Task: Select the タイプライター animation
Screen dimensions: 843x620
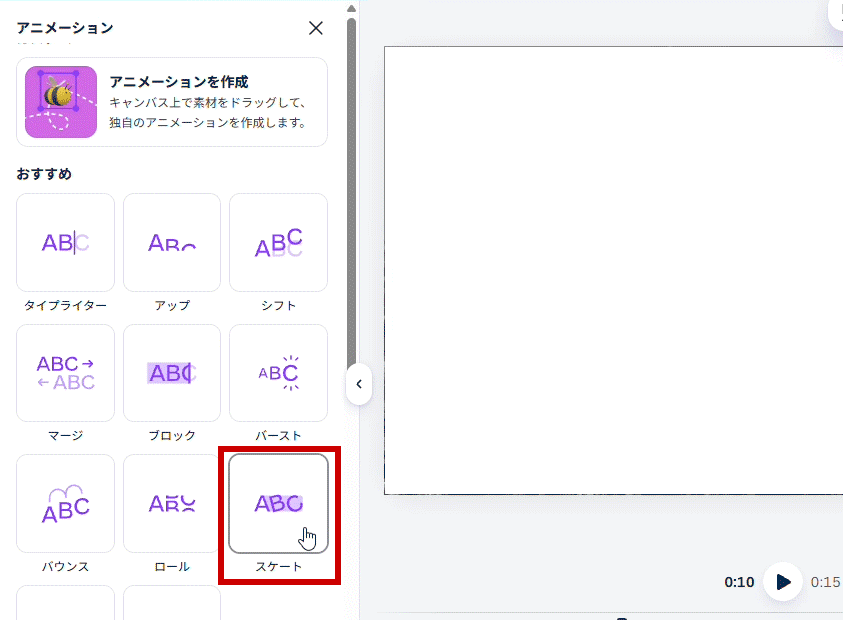Action: coord(66,243)
